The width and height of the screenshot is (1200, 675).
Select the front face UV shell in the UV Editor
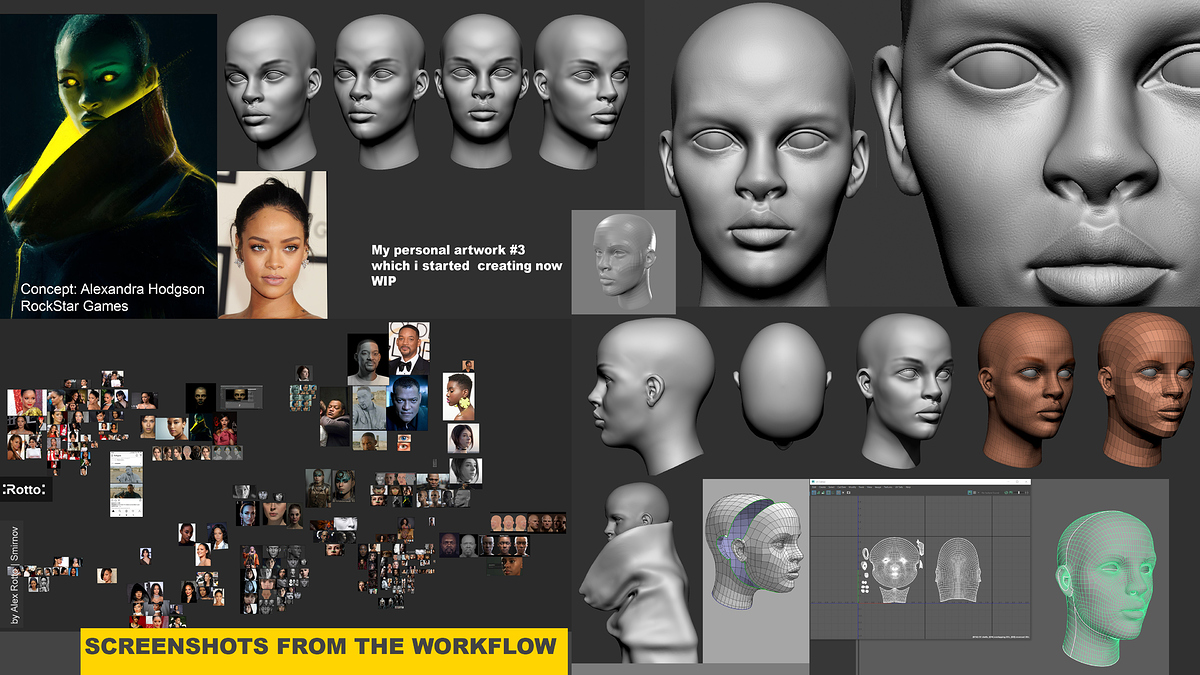pyautogui.click(x=894, y=563)
